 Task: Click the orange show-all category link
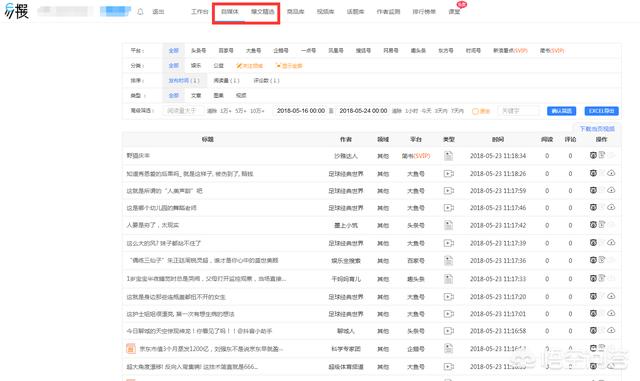tap(289, 66)
